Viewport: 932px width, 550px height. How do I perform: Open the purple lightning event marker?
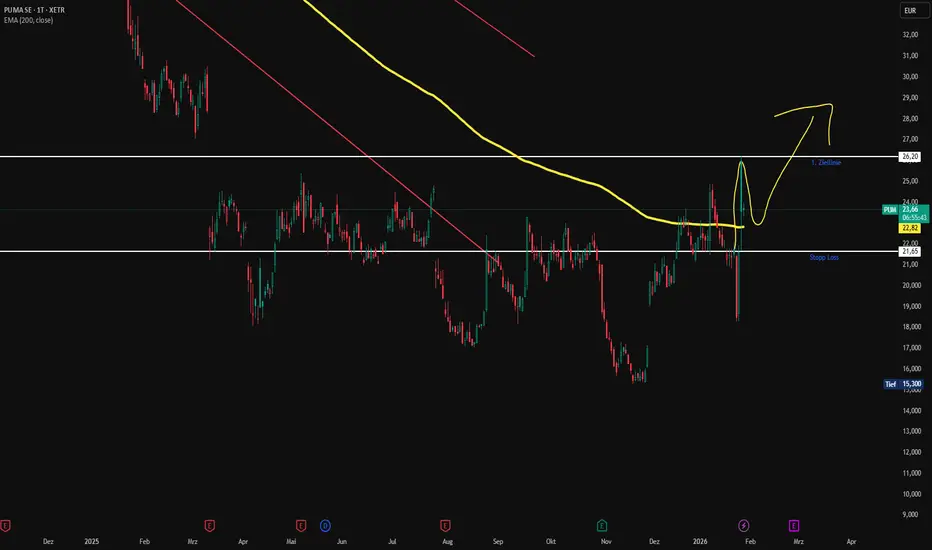pyautogui.click(x=744, y=526)
